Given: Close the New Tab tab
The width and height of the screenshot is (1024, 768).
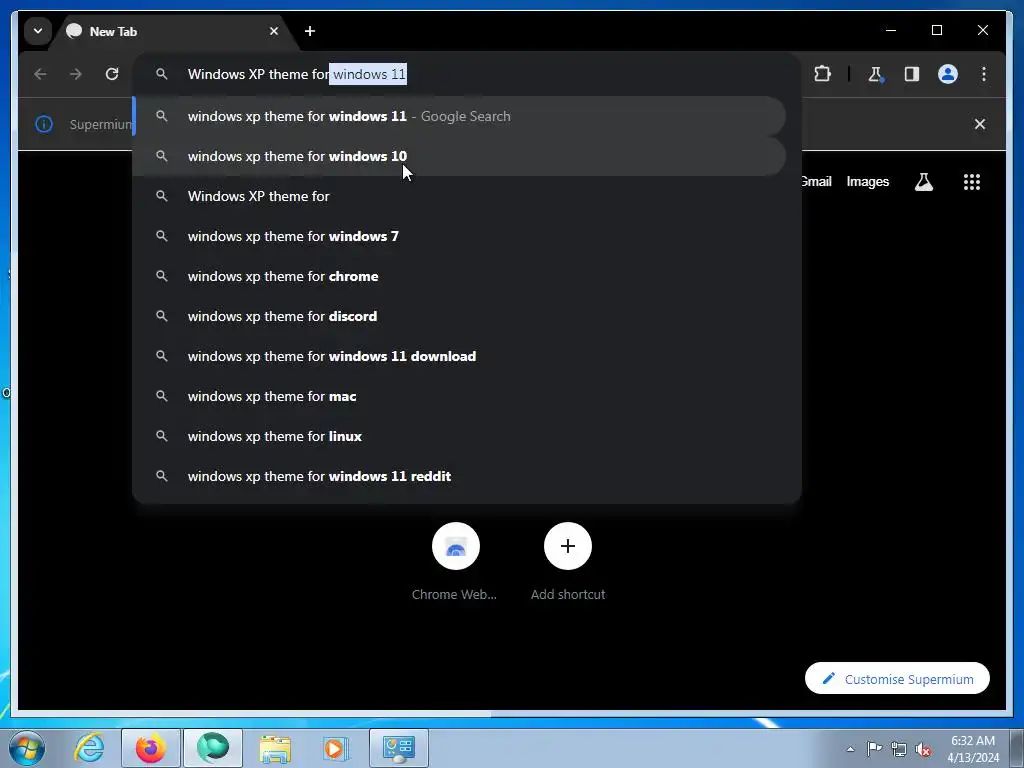Looking at the screenshot, I should [274, 31].
